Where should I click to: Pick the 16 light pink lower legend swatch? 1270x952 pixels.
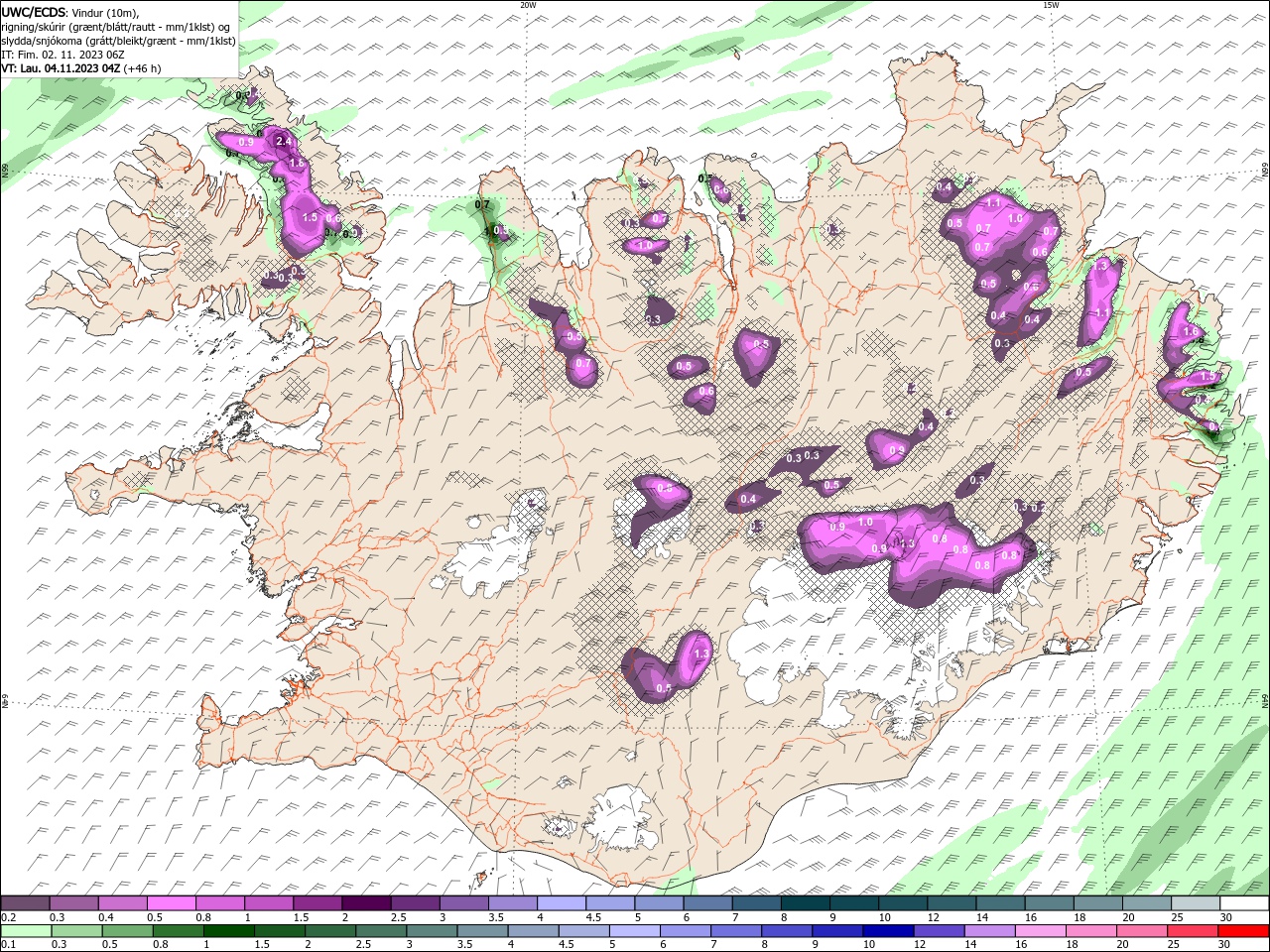pyautogui.click(x=1040, y=931)
